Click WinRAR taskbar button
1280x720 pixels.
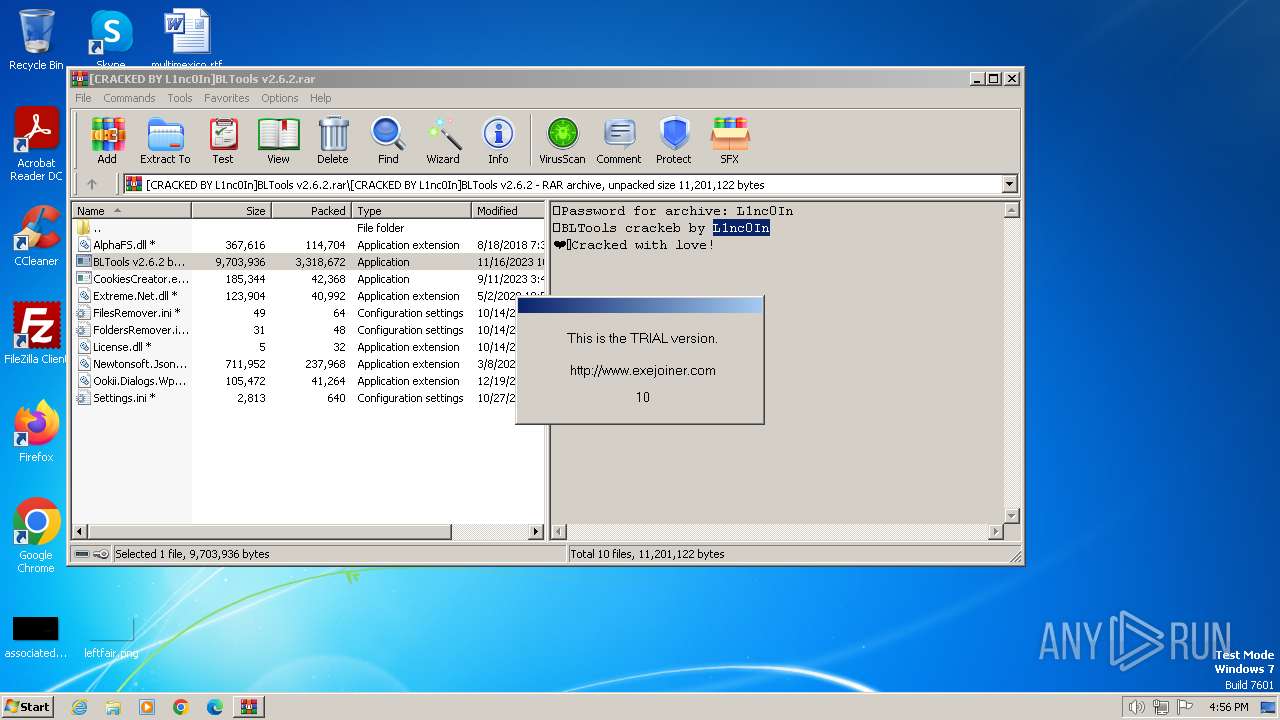pyautogui.click(x=249, y=707)
